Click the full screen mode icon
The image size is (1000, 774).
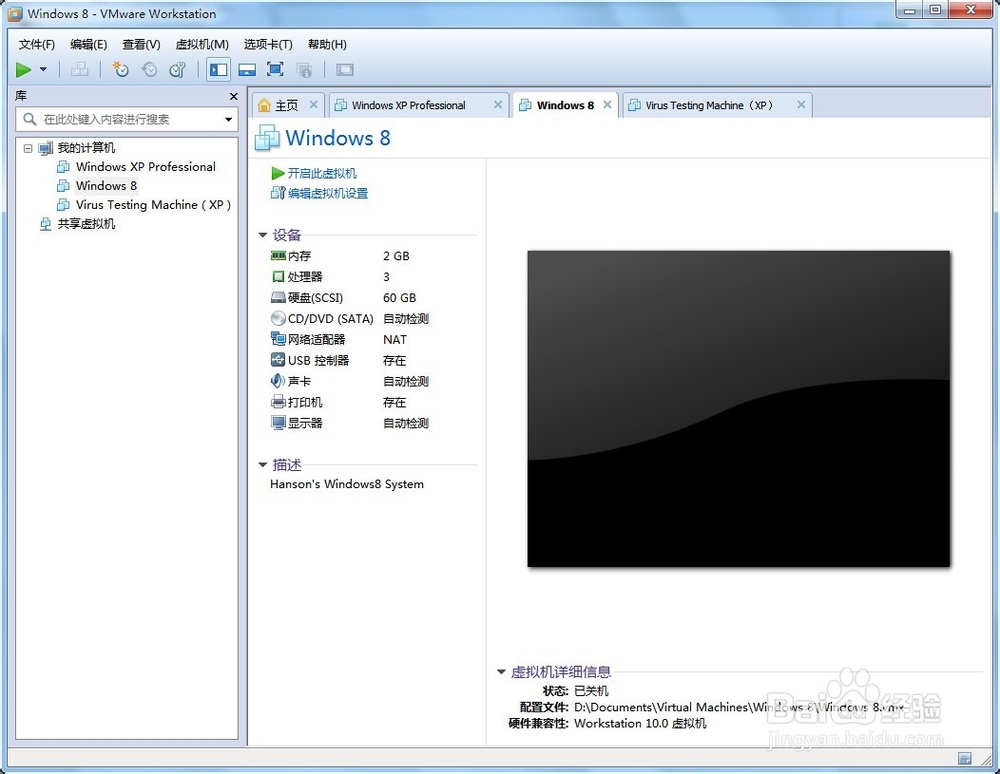click(275, 69)
